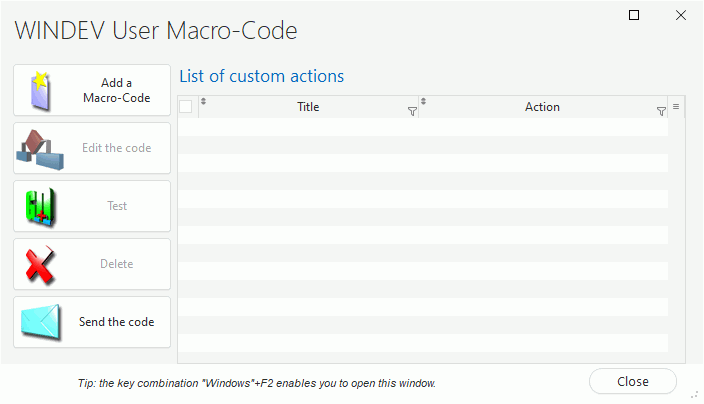Click the cyan envelope Send icon
Screen dimensions: 704x404
40,322
